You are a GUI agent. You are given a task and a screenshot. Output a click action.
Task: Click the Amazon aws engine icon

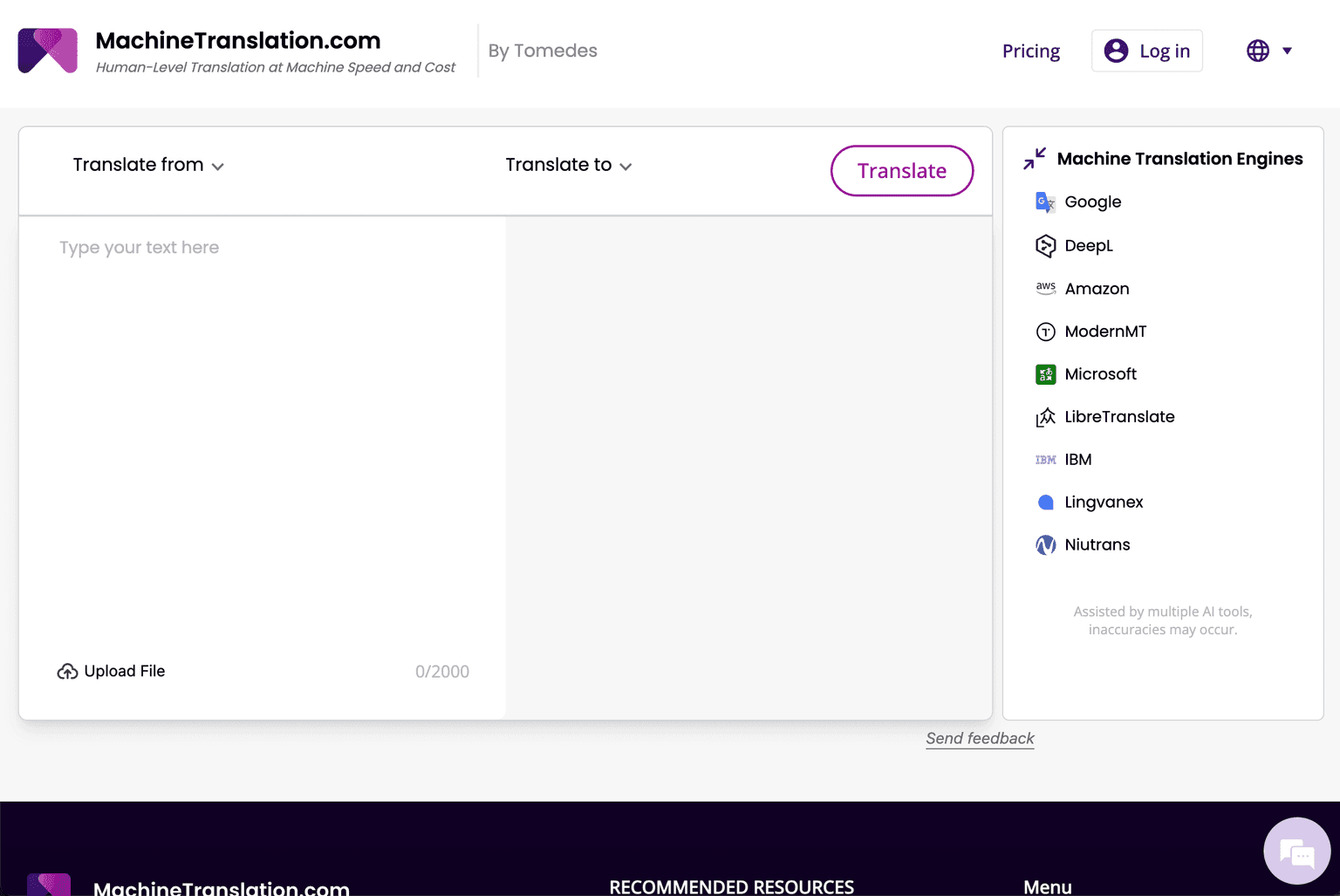1045,288
